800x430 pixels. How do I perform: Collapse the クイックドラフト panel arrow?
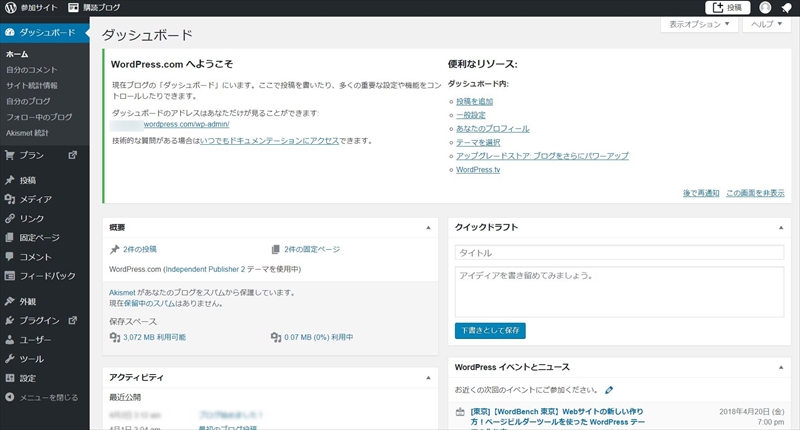(x=781, y=227)
